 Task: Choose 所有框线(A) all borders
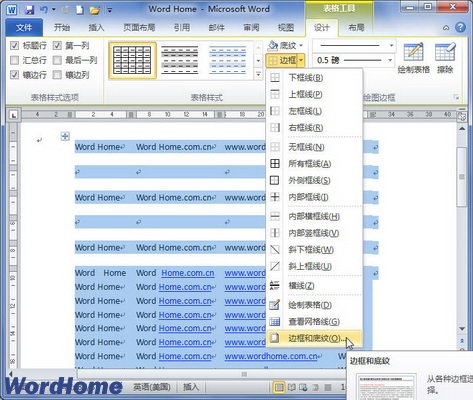tap(314, 164)
